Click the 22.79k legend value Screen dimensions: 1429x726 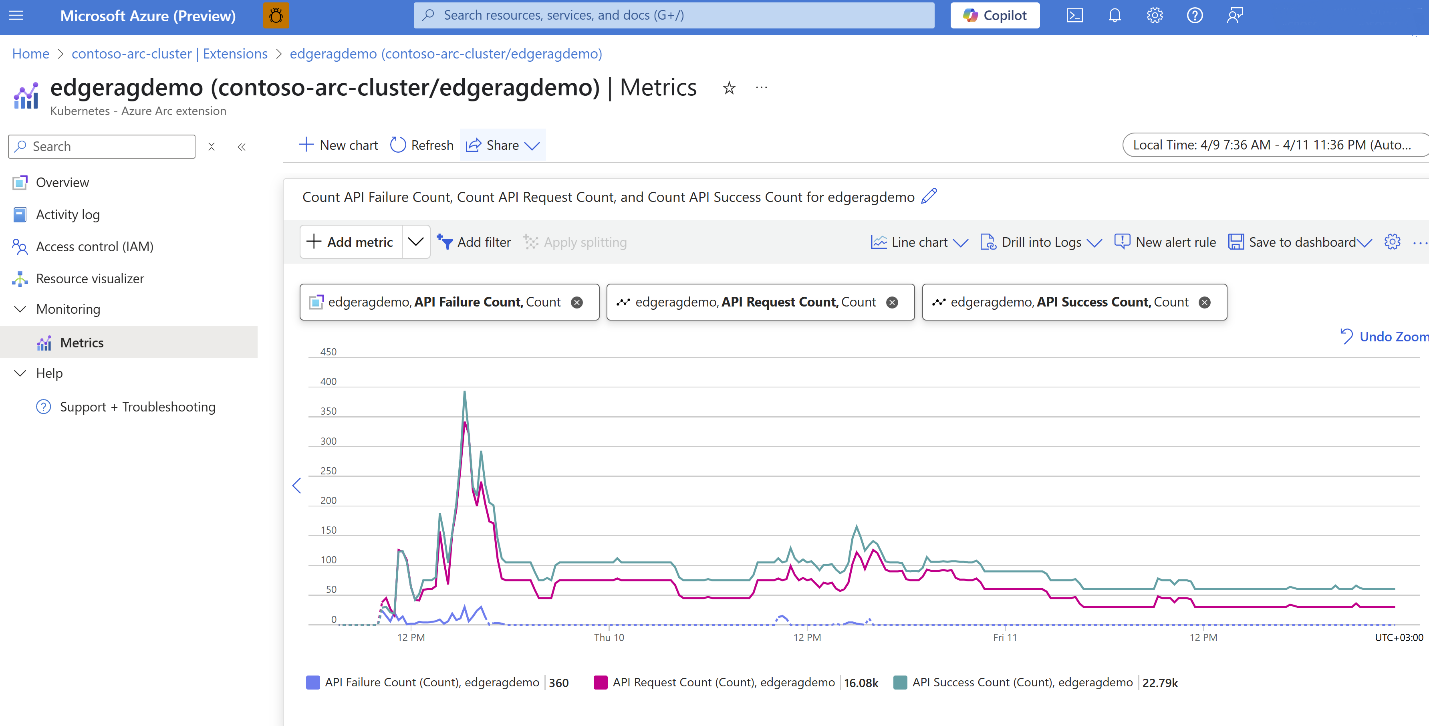coord(1161,683)
